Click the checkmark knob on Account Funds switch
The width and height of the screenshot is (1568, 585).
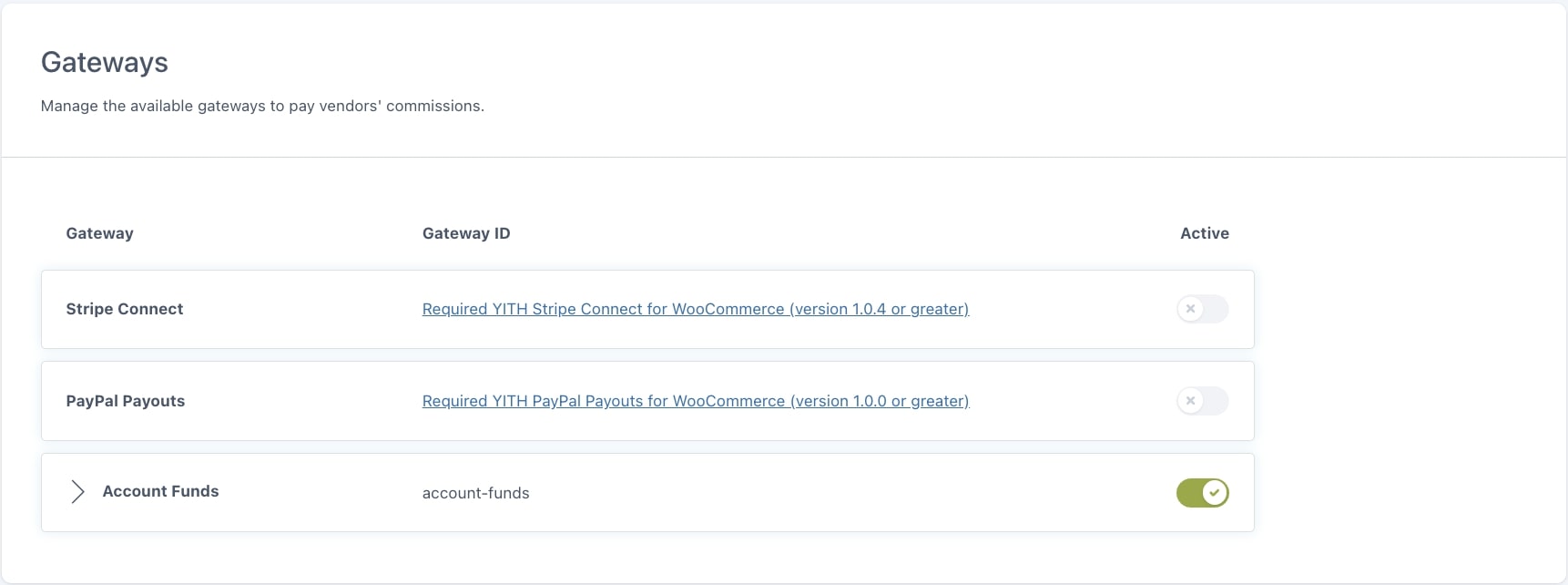[1215, 493]
